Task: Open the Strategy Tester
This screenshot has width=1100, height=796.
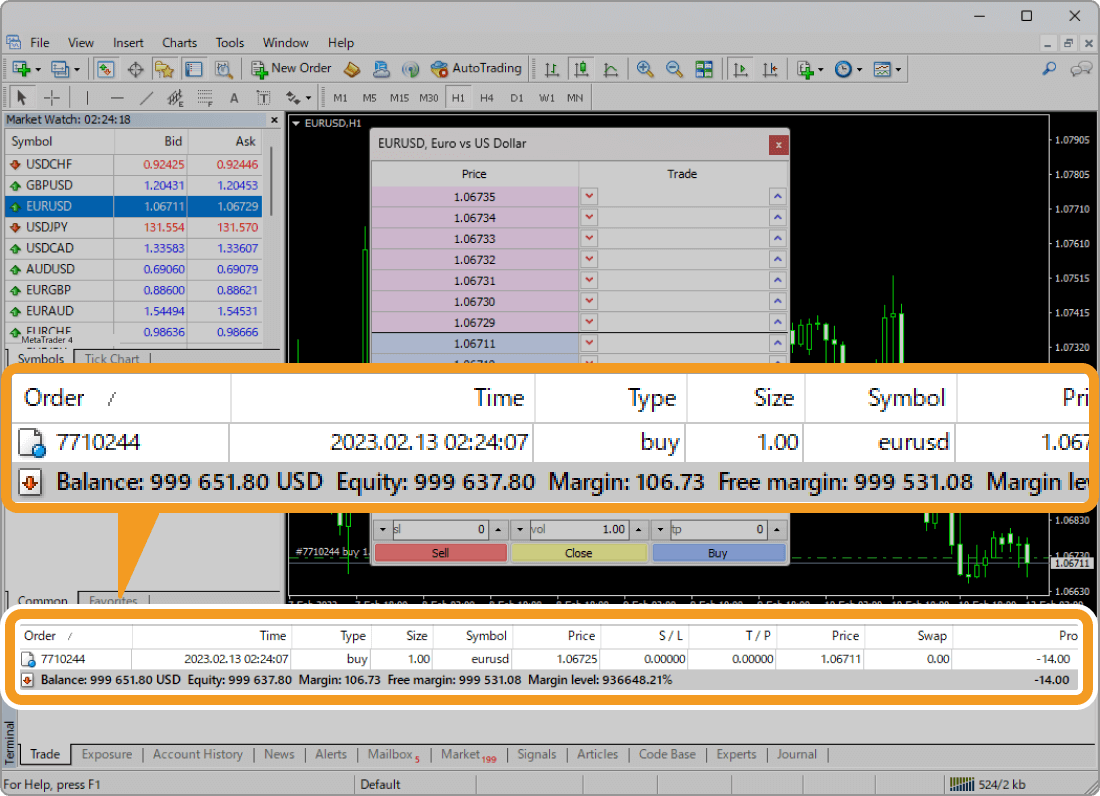Action: pos(223,68)
